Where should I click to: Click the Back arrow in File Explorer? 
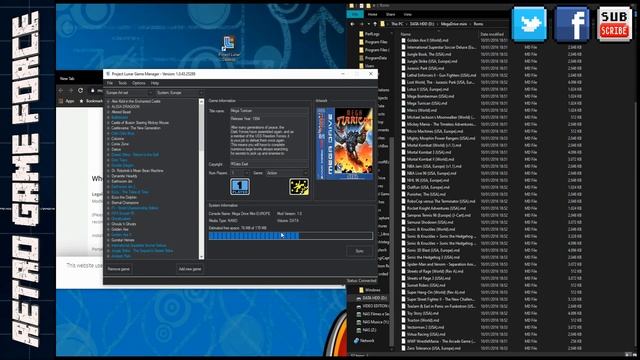click(353, 24)
